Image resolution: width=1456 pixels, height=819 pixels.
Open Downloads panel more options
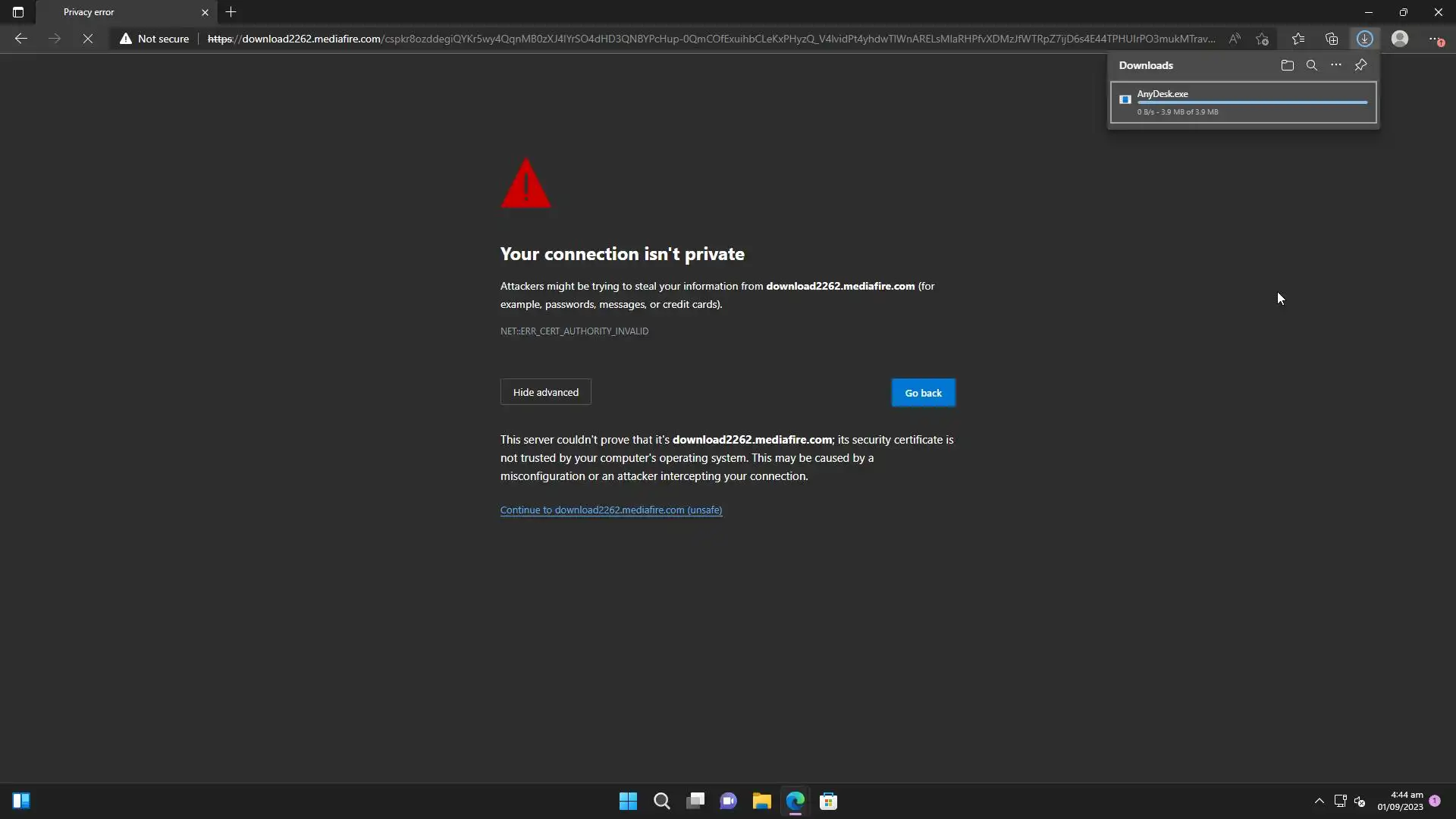pos(1335,65)
